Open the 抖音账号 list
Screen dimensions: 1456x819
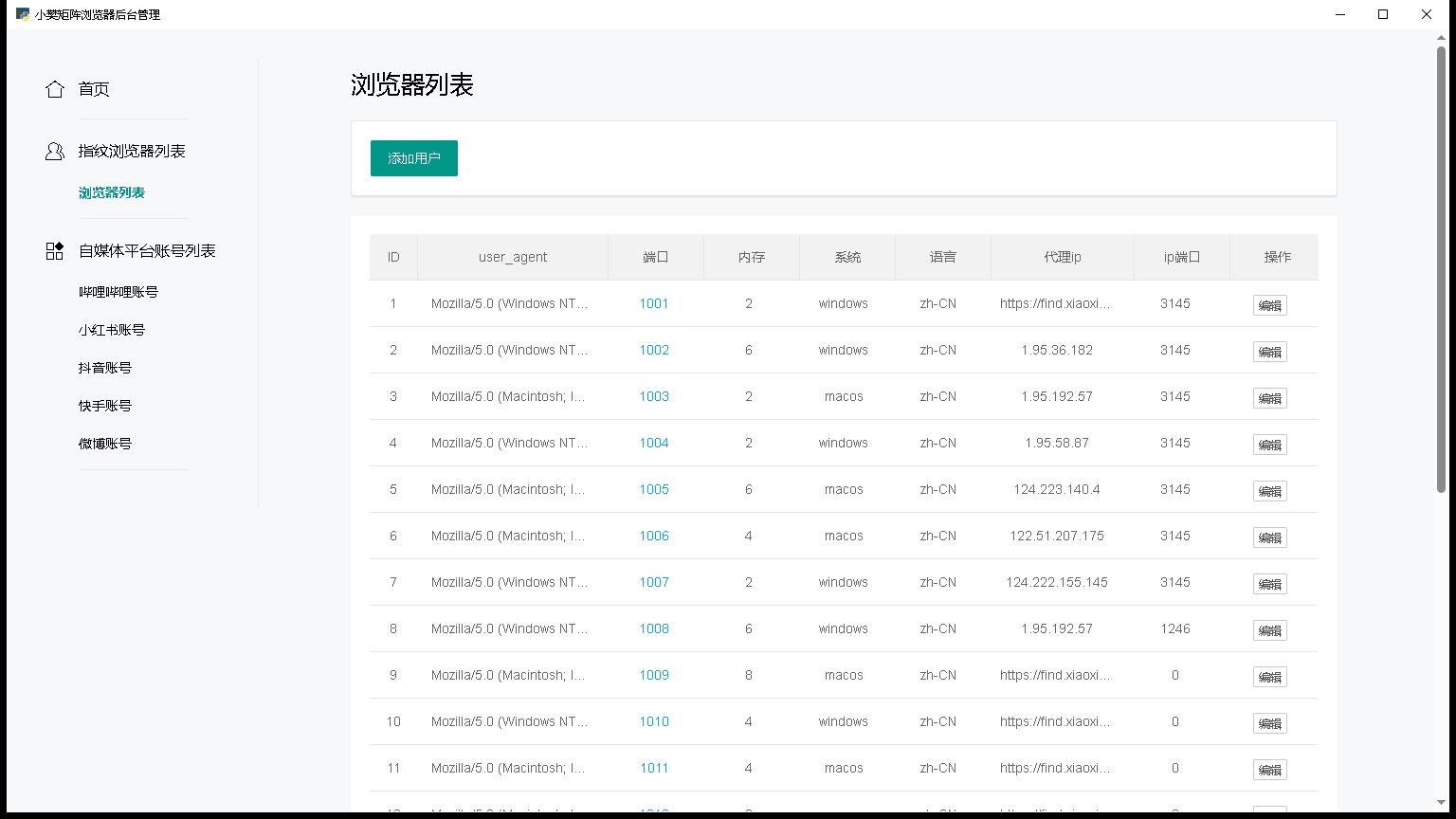pyautogui.click(x=105, y=368)
